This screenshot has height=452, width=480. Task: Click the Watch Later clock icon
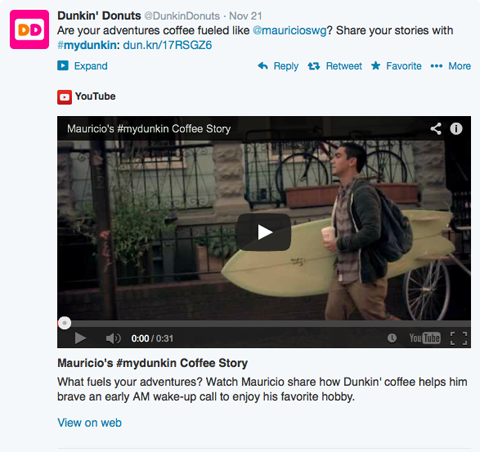pyautogui.click(x=392, y=338)
